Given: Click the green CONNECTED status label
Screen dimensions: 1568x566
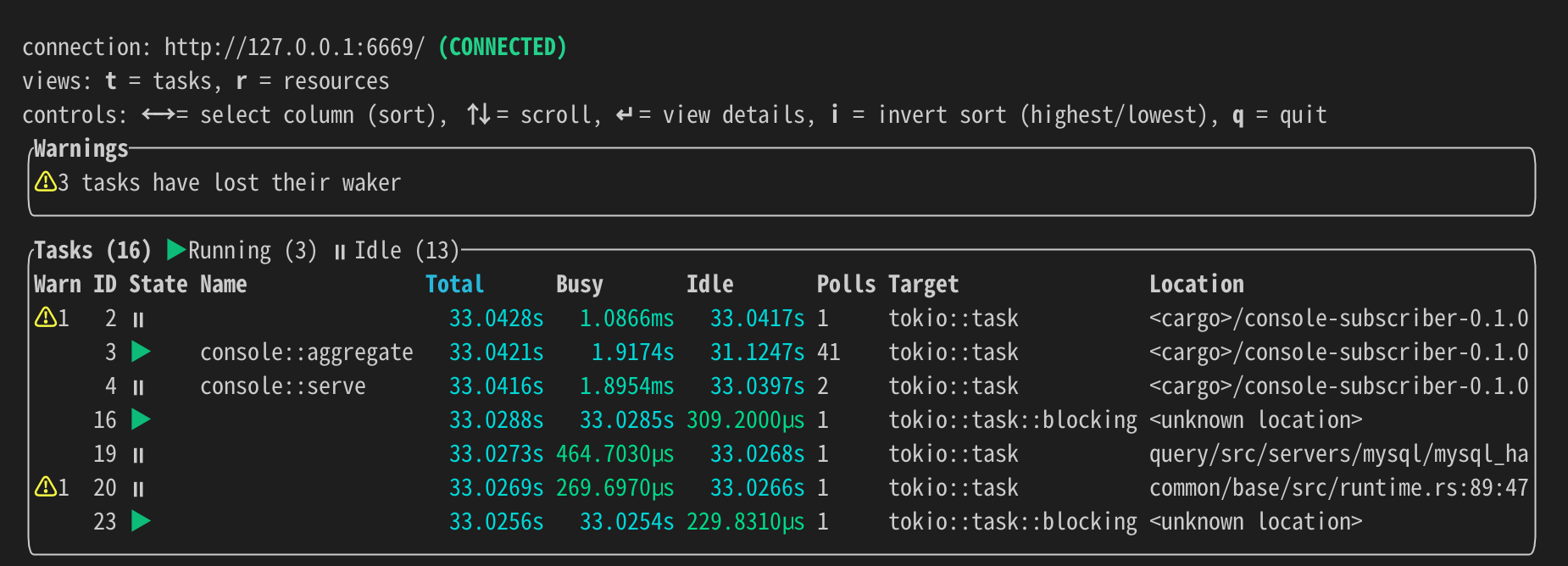Looking at the screenshot, I should coord(502,47).
